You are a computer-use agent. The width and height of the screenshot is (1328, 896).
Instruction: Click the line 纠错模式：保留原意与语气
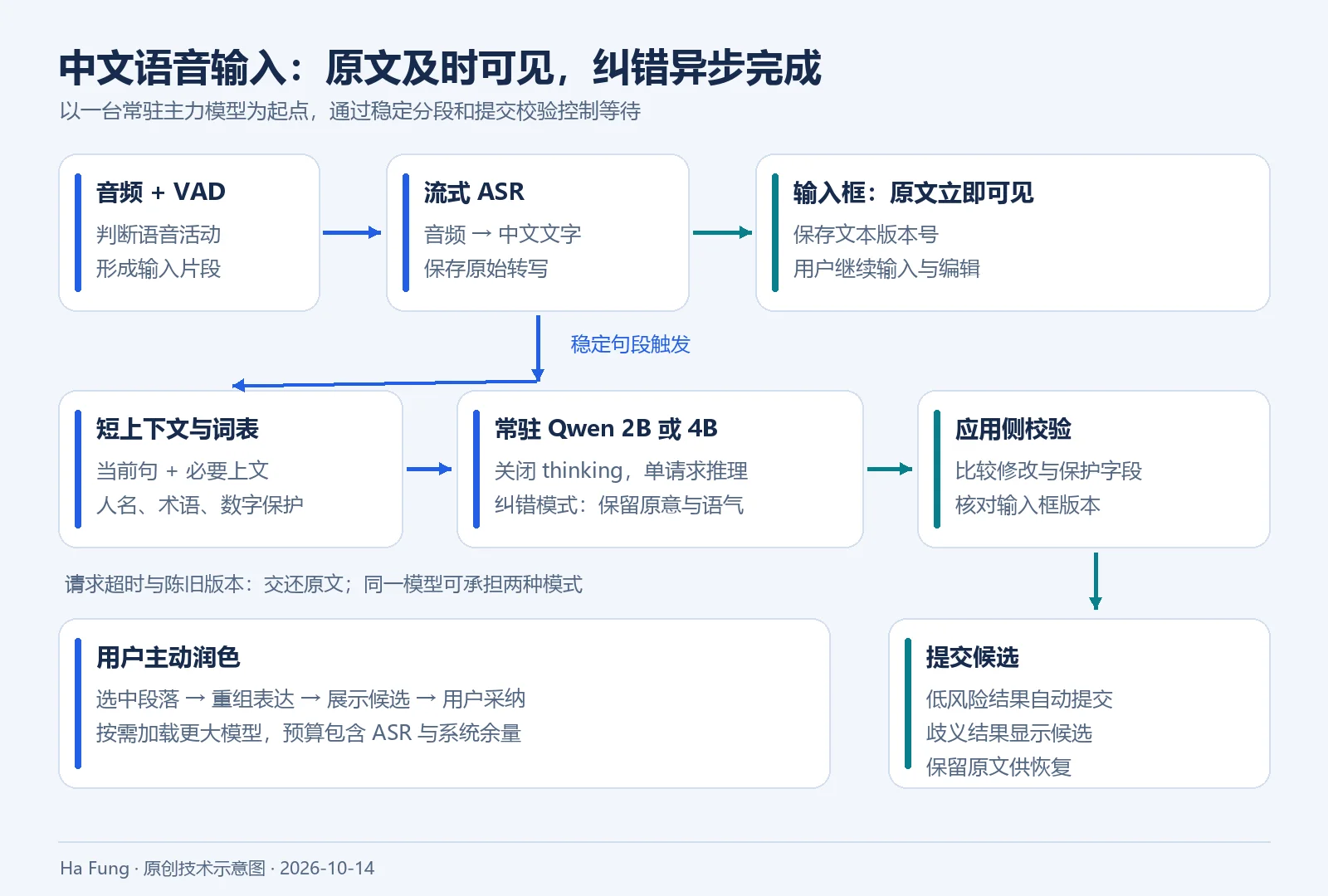619,505
